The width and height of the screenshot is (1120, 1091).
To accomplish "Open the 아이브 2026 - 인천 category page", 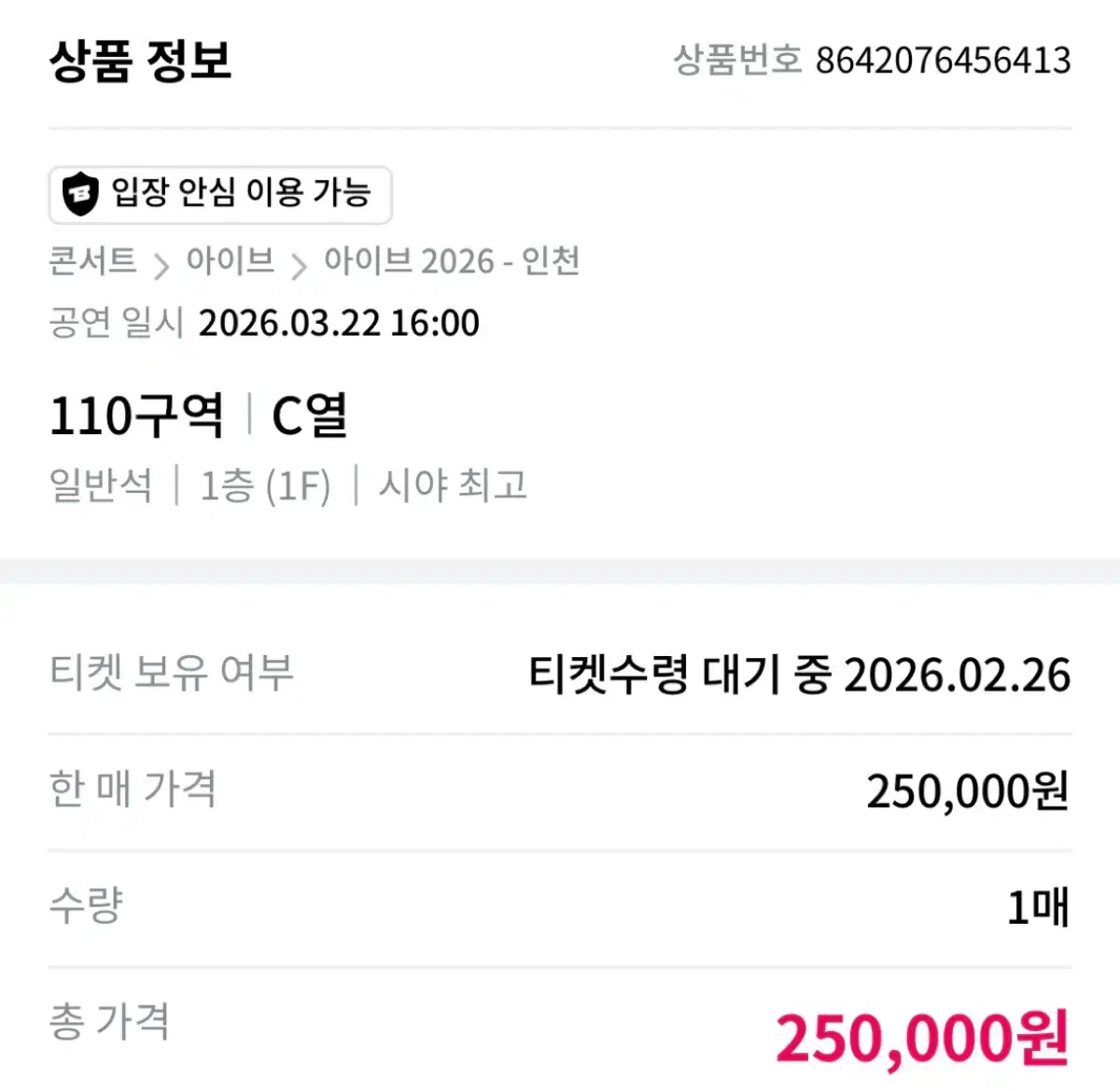I will tap(452, 263).
